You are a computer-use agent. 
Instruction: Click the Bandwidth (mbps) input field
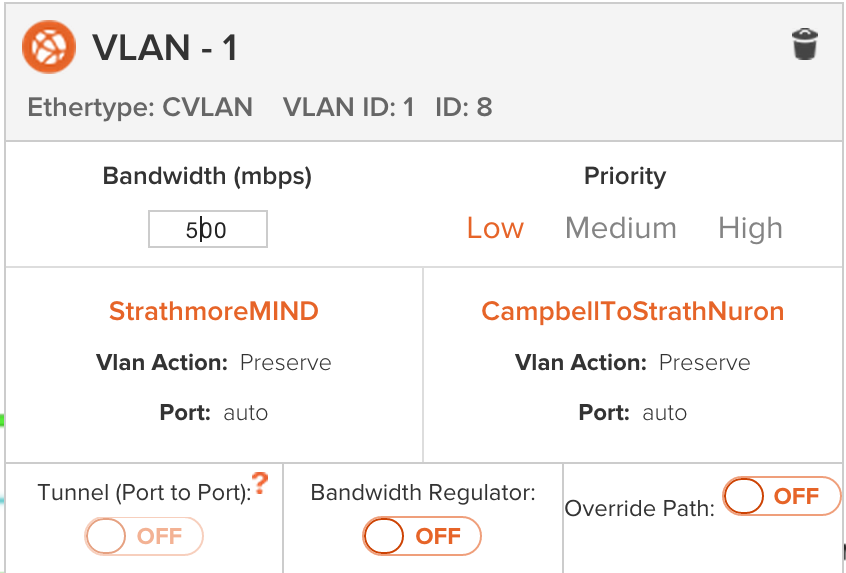coord(207,229)
